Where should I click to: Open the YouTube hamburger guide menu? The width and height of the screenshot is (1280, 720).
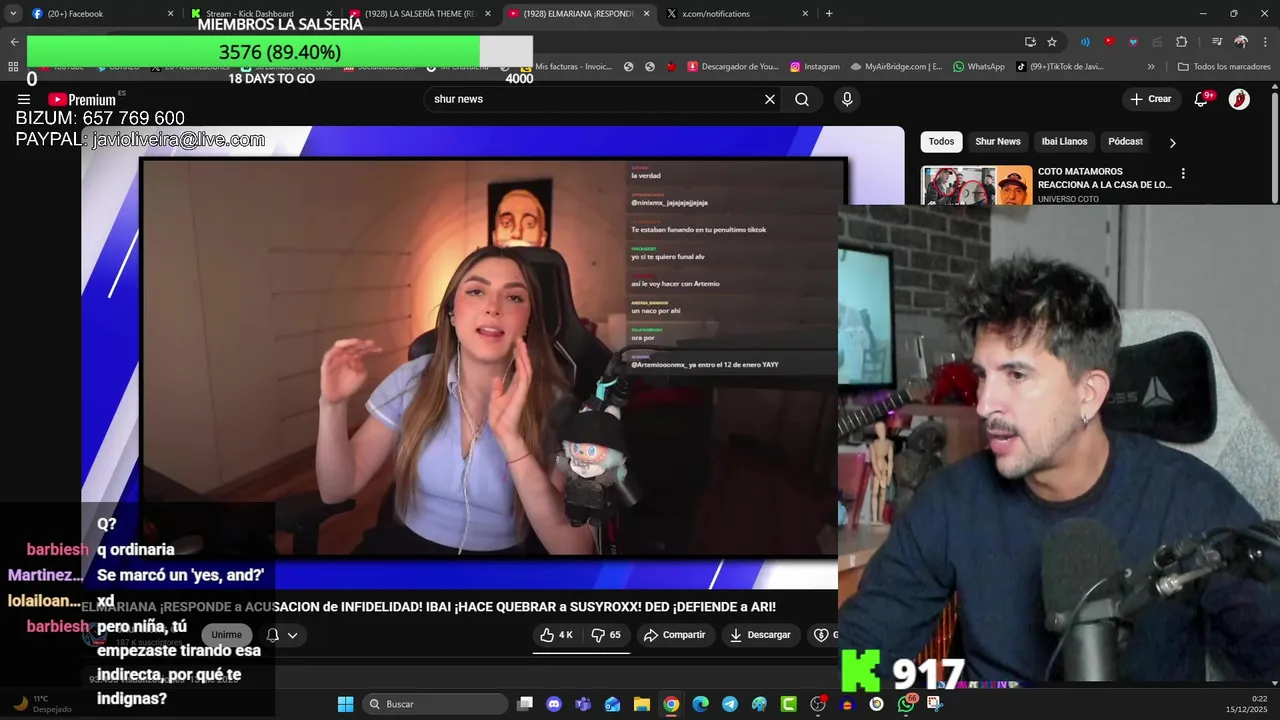23,100
